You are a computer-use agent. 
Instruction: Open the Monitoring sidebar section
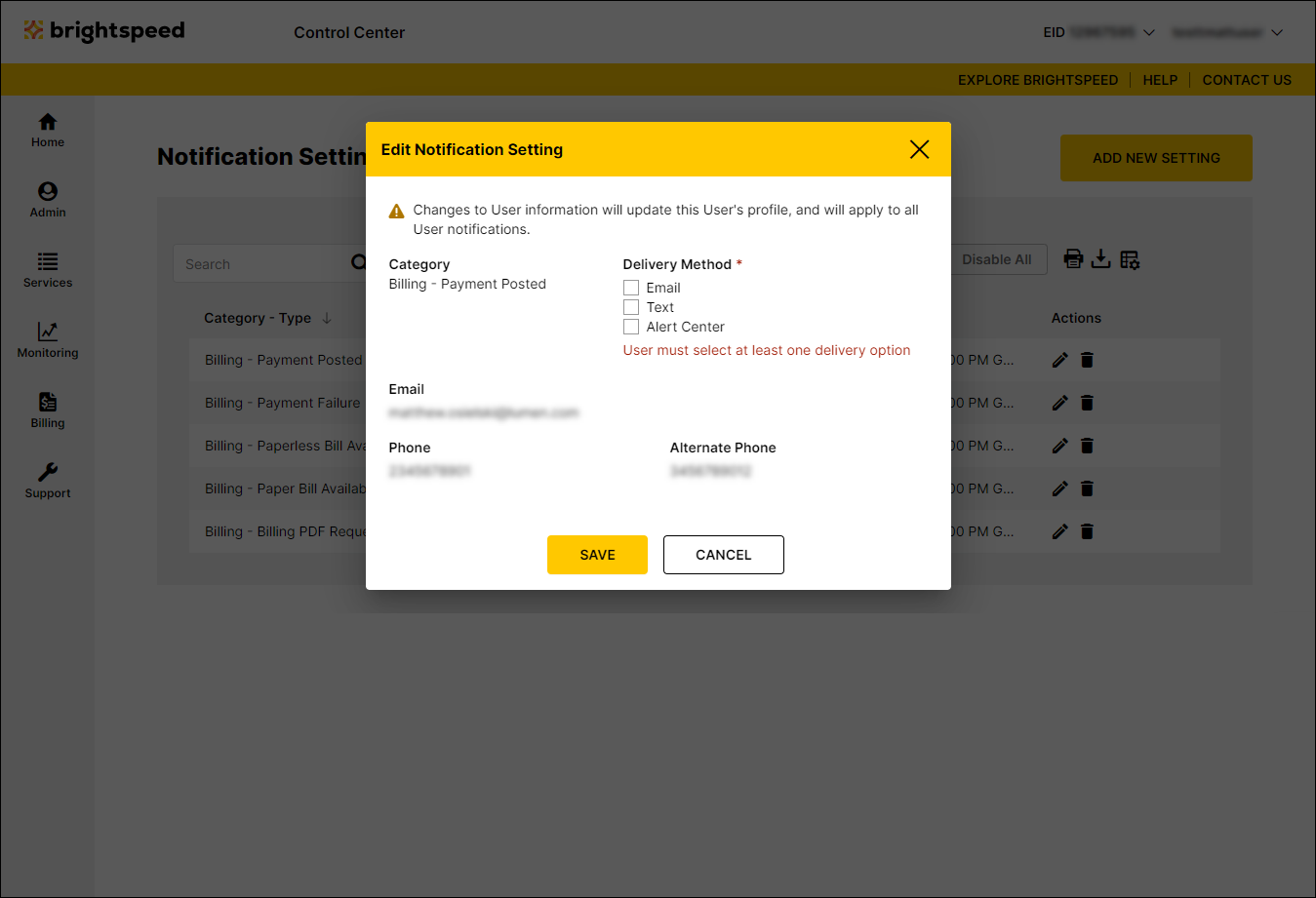tap(48, 341)
